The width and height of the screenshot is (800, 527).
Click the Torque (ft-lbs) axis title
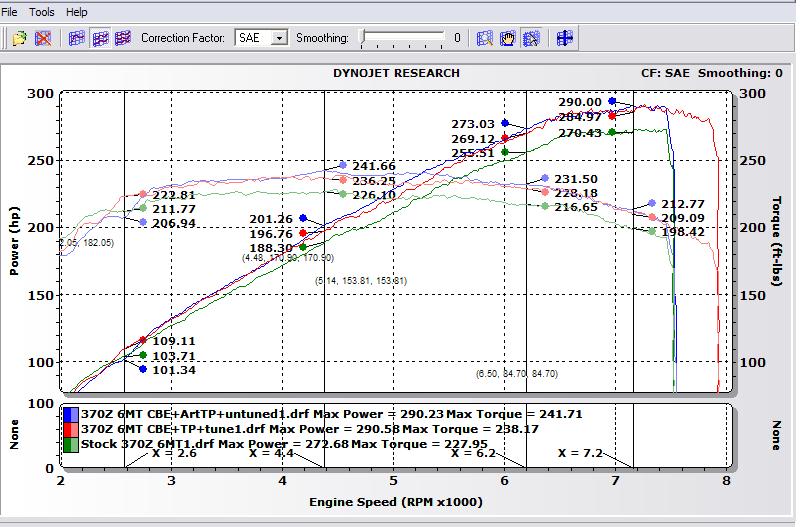(x=776, y=241)
